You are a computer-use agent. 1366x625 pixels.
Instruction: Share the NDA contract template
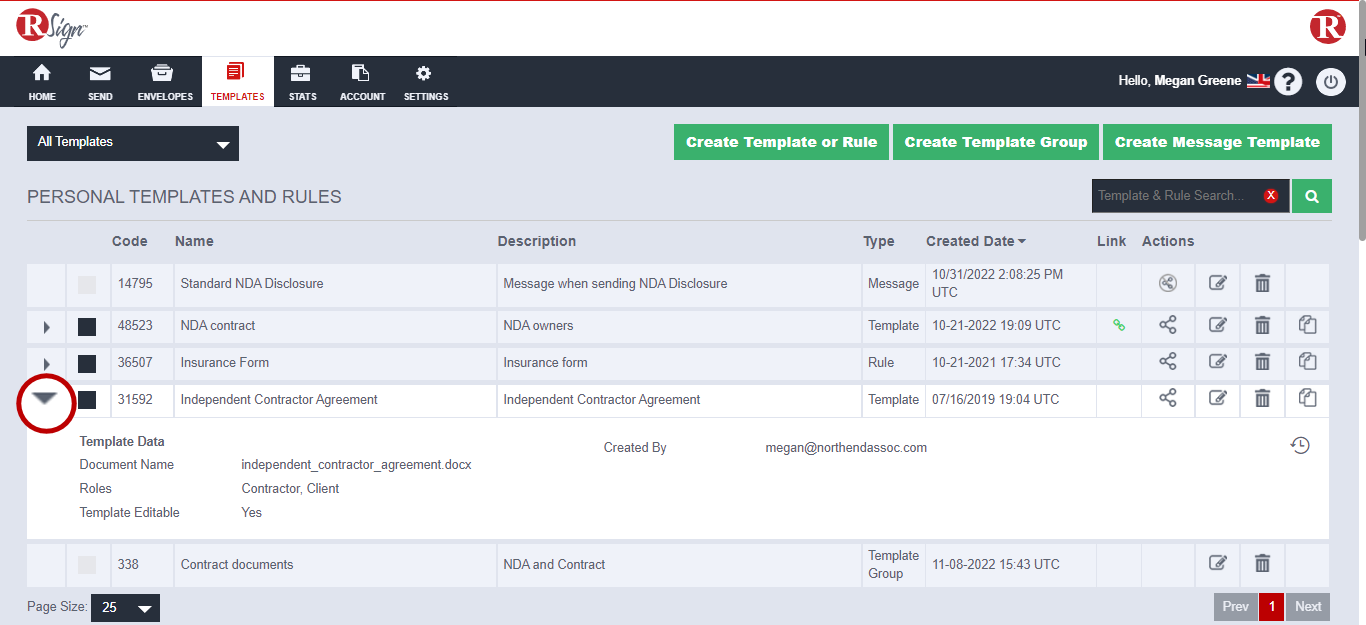(x=1167, y=325)
